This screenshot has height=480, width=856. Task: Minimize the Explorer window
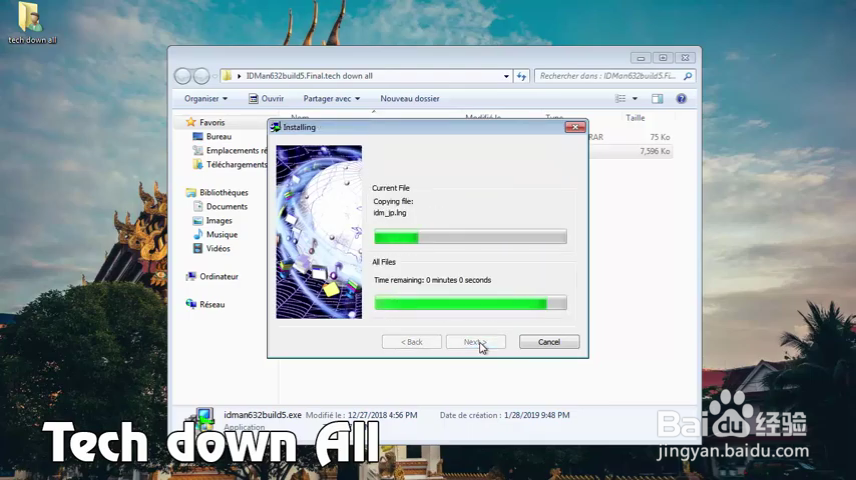pyautogui.click(x=640, y=57)
